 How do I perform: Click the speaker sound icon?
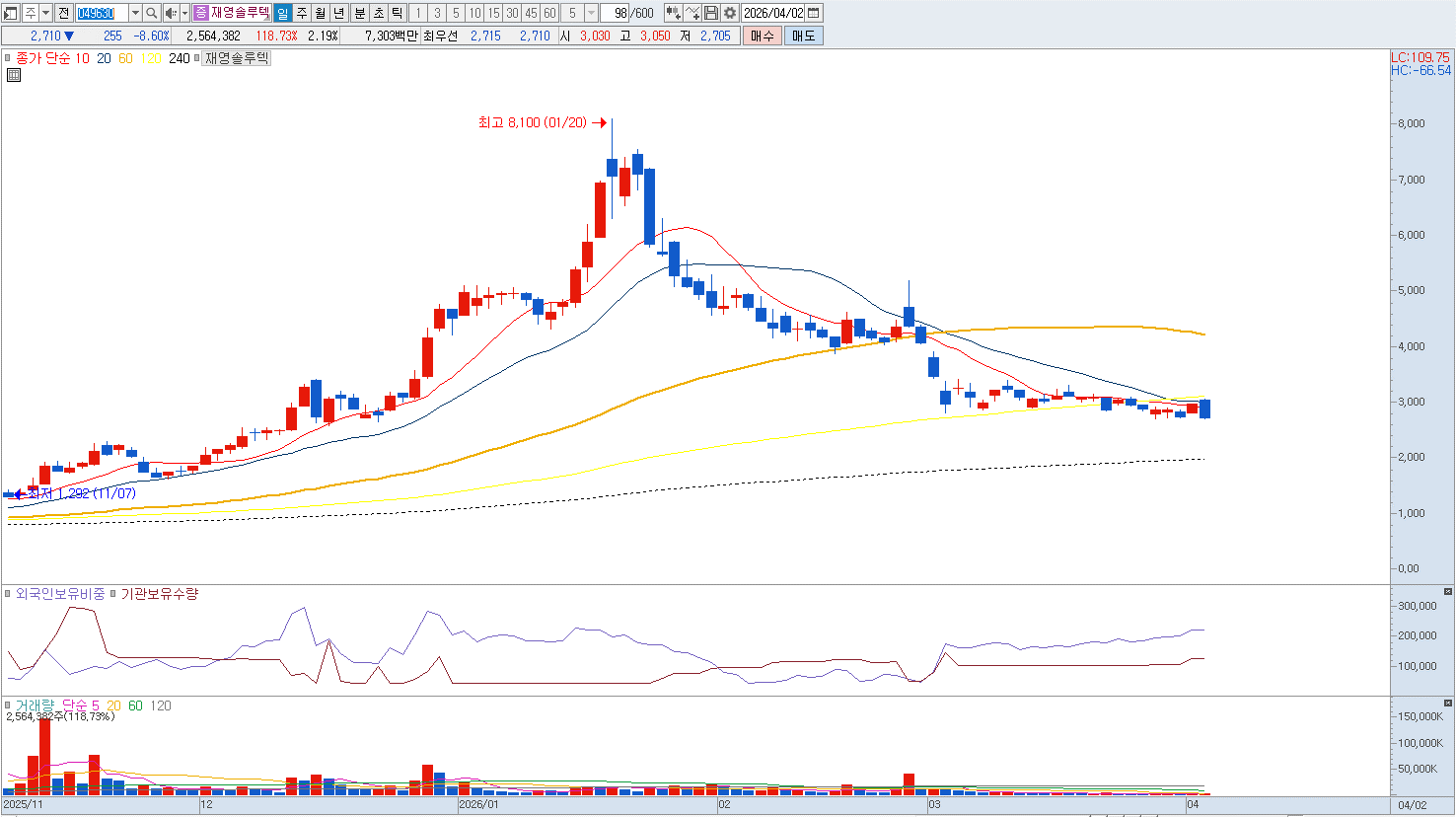pos(171,13)
